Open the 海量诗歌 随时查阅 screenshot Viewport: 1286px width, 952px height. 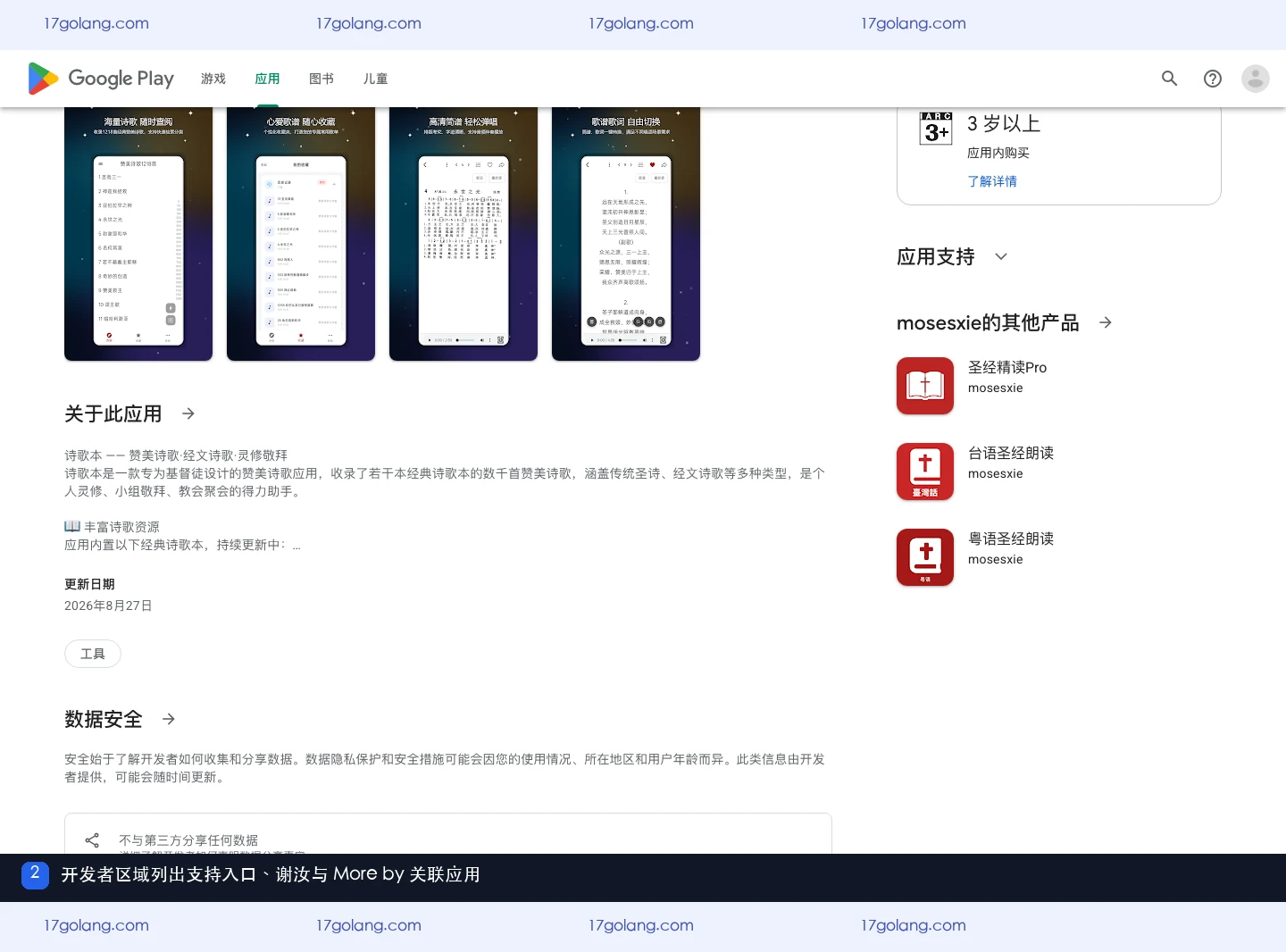tap(138, 234)
